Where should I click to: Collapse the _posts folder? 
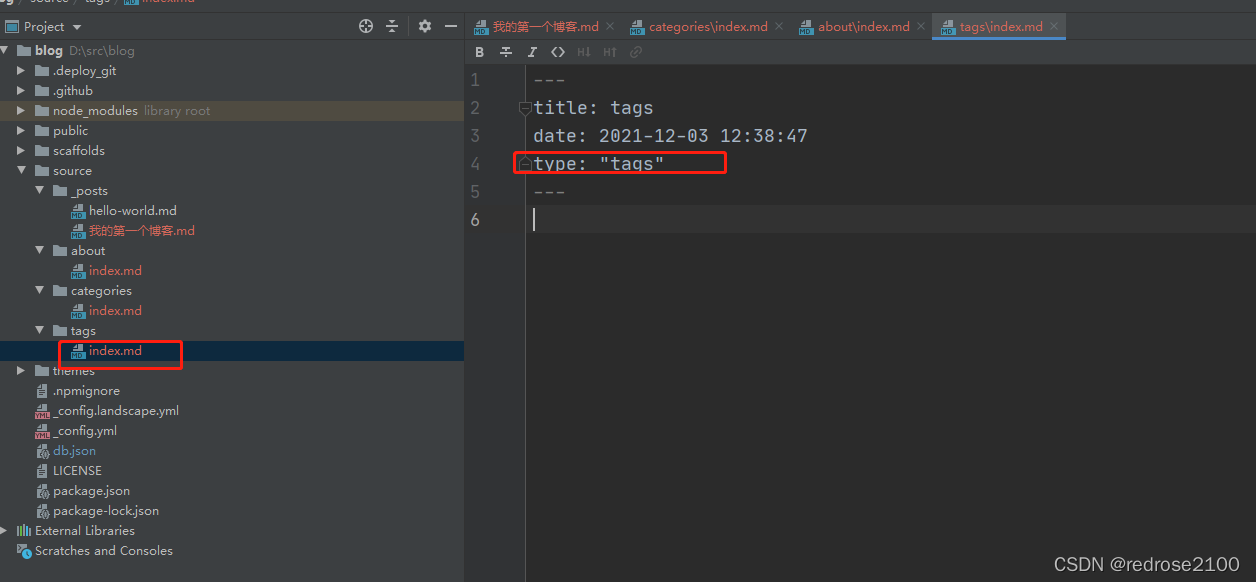point(40,191)
